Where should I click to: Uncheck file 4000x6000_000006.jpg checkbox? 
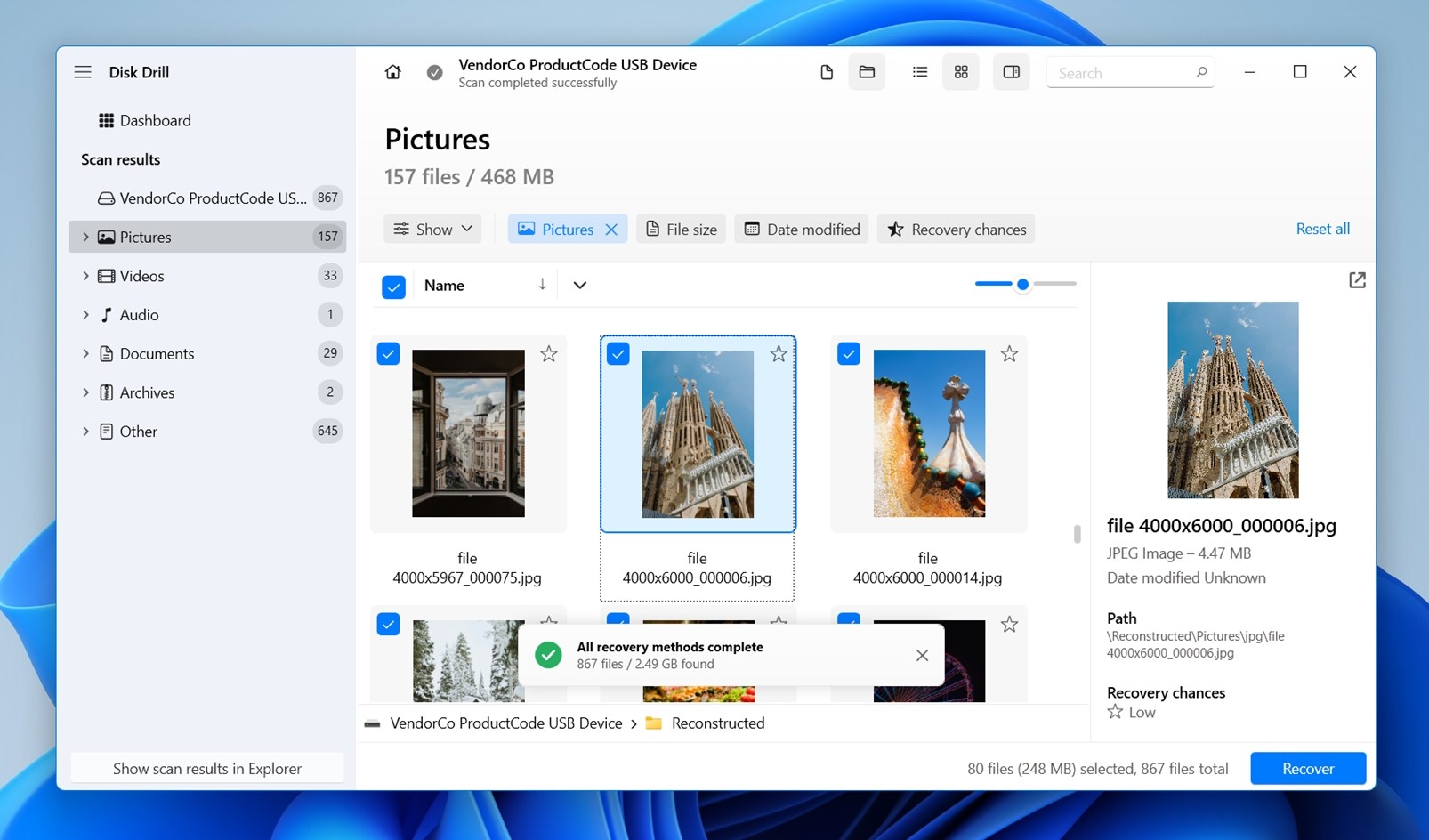(x=618, y=354)
